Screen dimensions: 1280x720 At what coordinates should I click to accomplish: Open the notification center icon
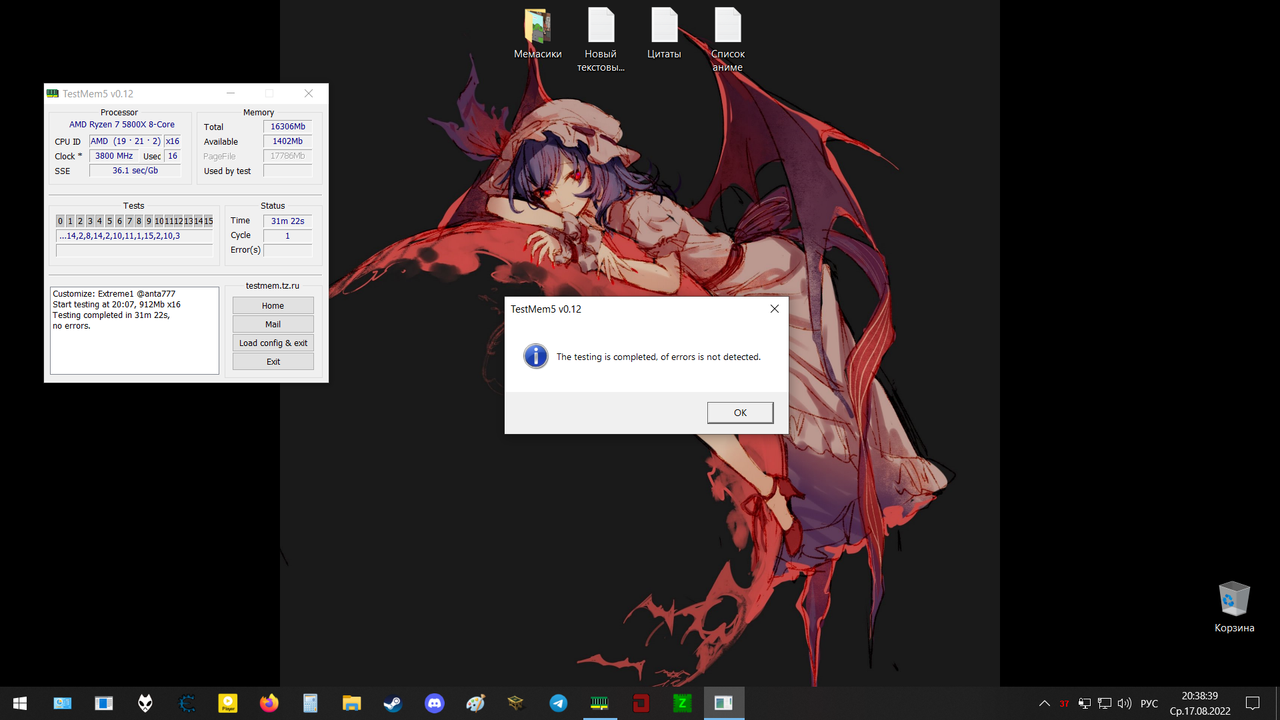1252,703
